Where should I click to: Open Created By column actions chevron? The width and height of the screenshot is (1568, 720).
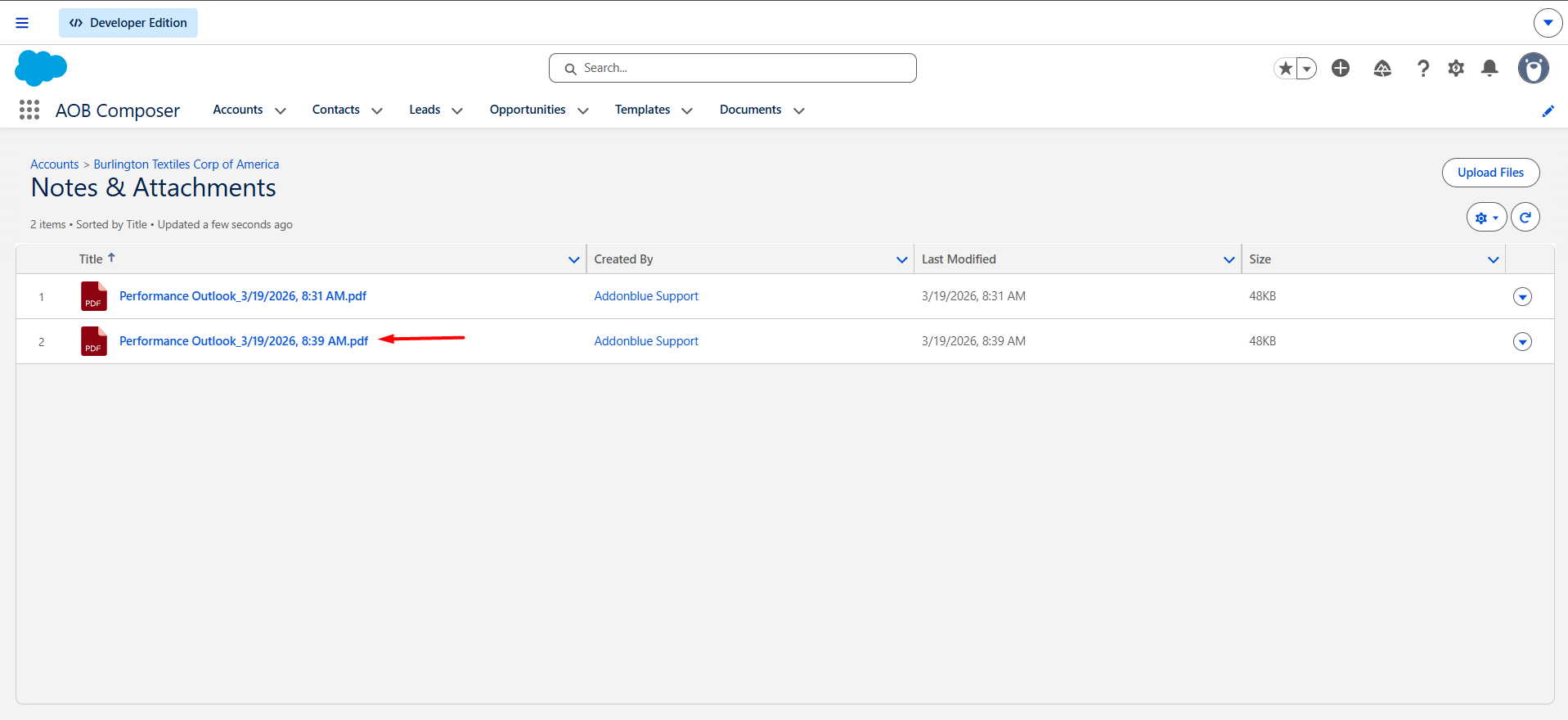point(902,259)
